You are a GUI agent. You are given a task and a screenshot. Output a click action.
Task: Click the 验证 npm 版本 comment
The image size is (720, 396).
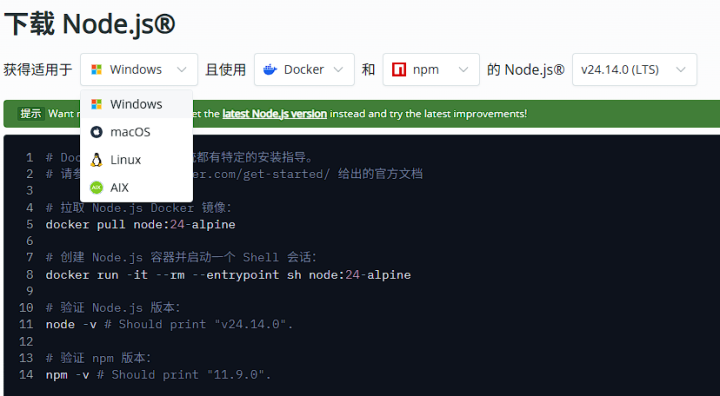coord(99,358)
